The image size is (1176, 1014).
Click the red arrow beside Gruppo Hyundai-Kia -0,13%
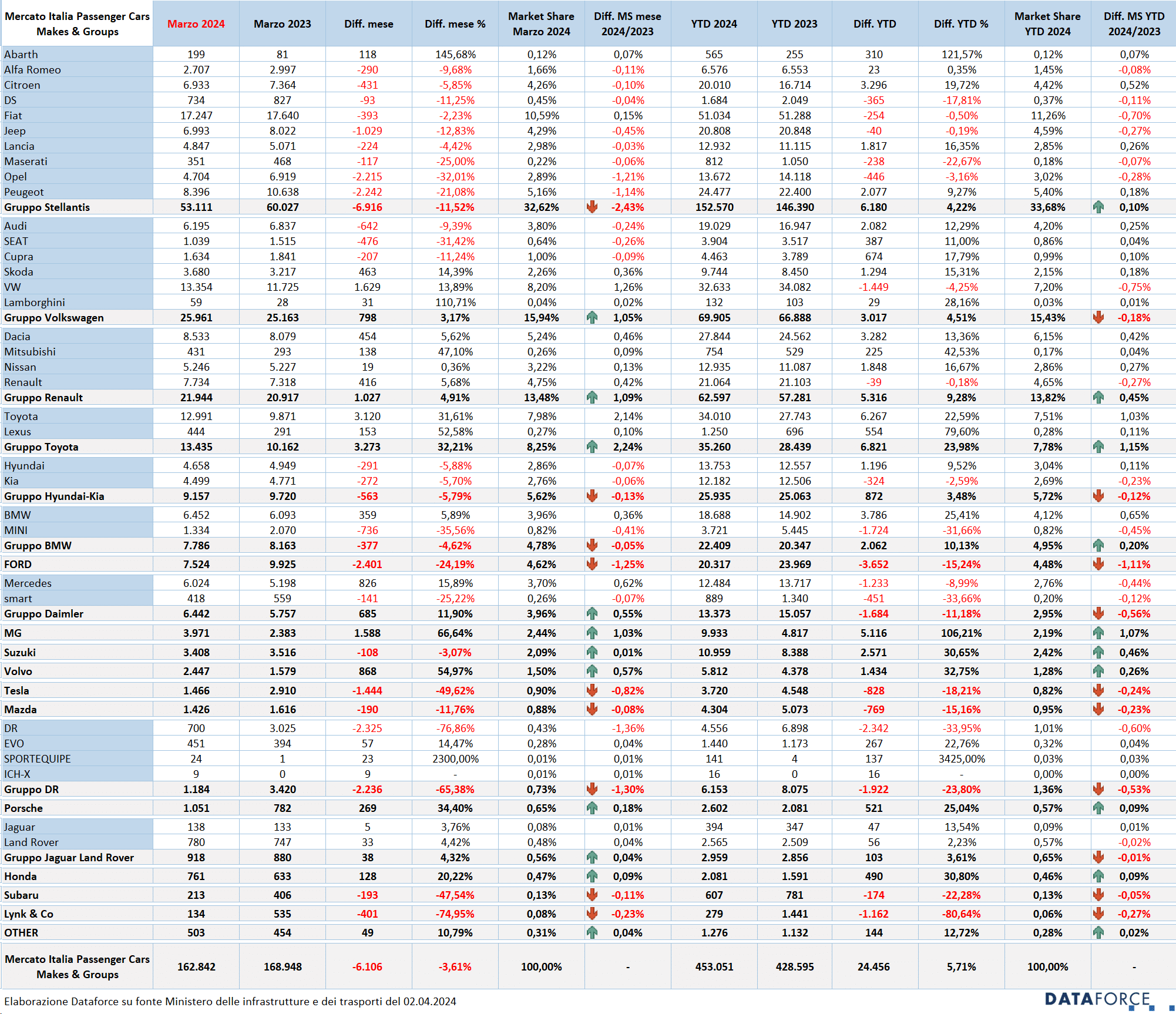(x=592, y=496)
